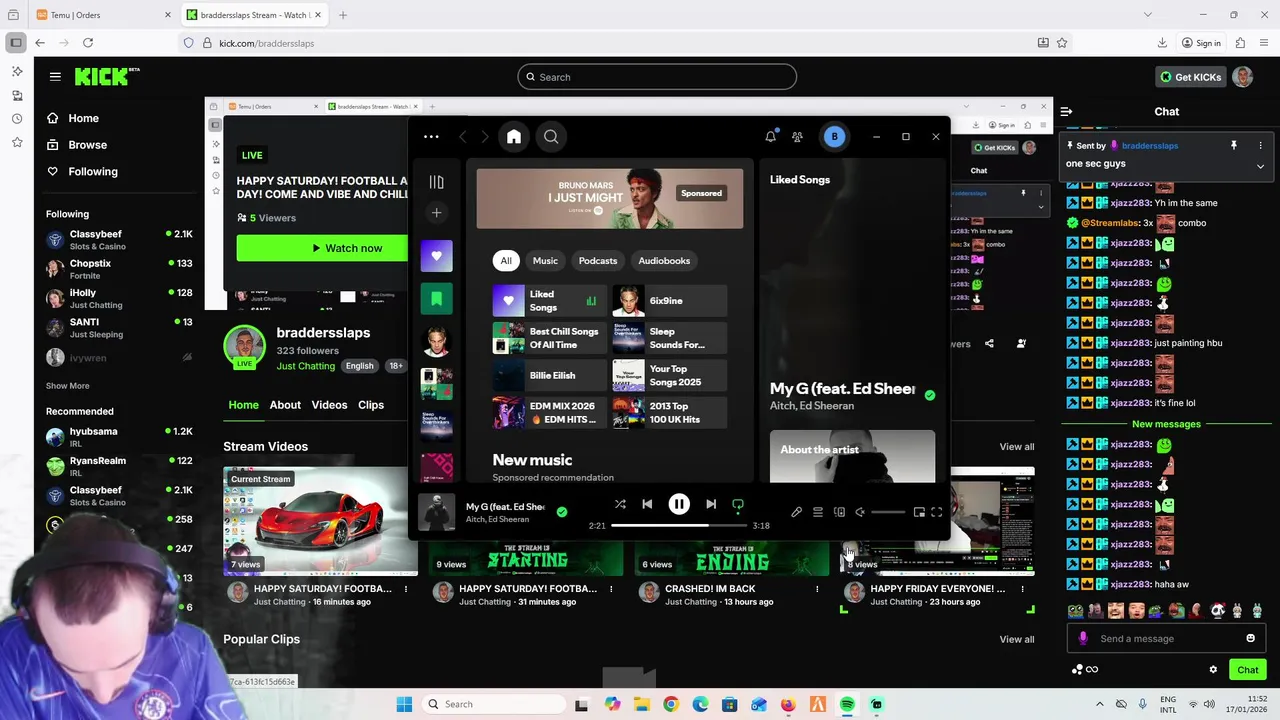Select the Music filter chip in Spotify
Viewport: 1280px width, 720px height.
(545, 261)
